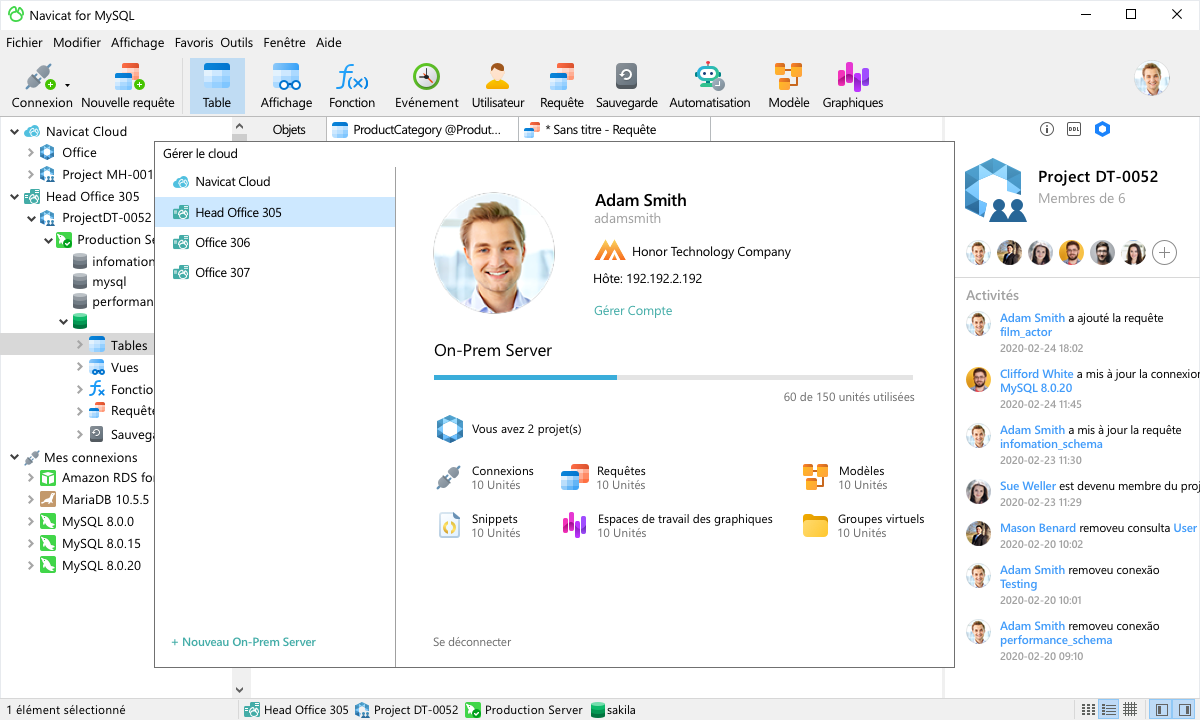Viewport: 1200px width, 720px height.
Task: Open the film_actor activity link
Action: pos(1026,332)
